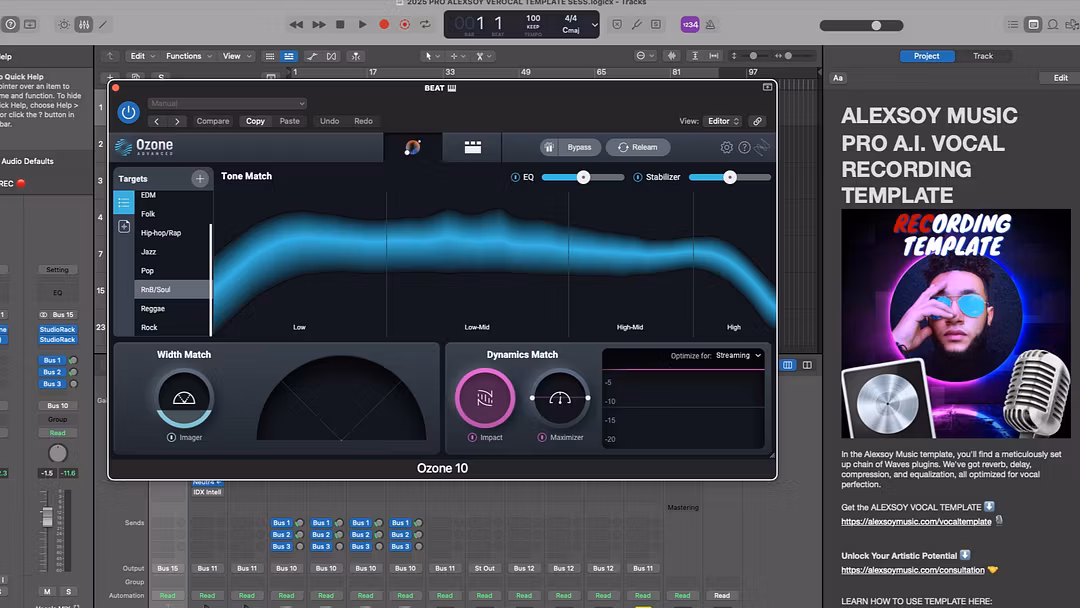The image size is (1080, 608).
Task: Adjust the Stabilizer amount slider
Action: 729,178
